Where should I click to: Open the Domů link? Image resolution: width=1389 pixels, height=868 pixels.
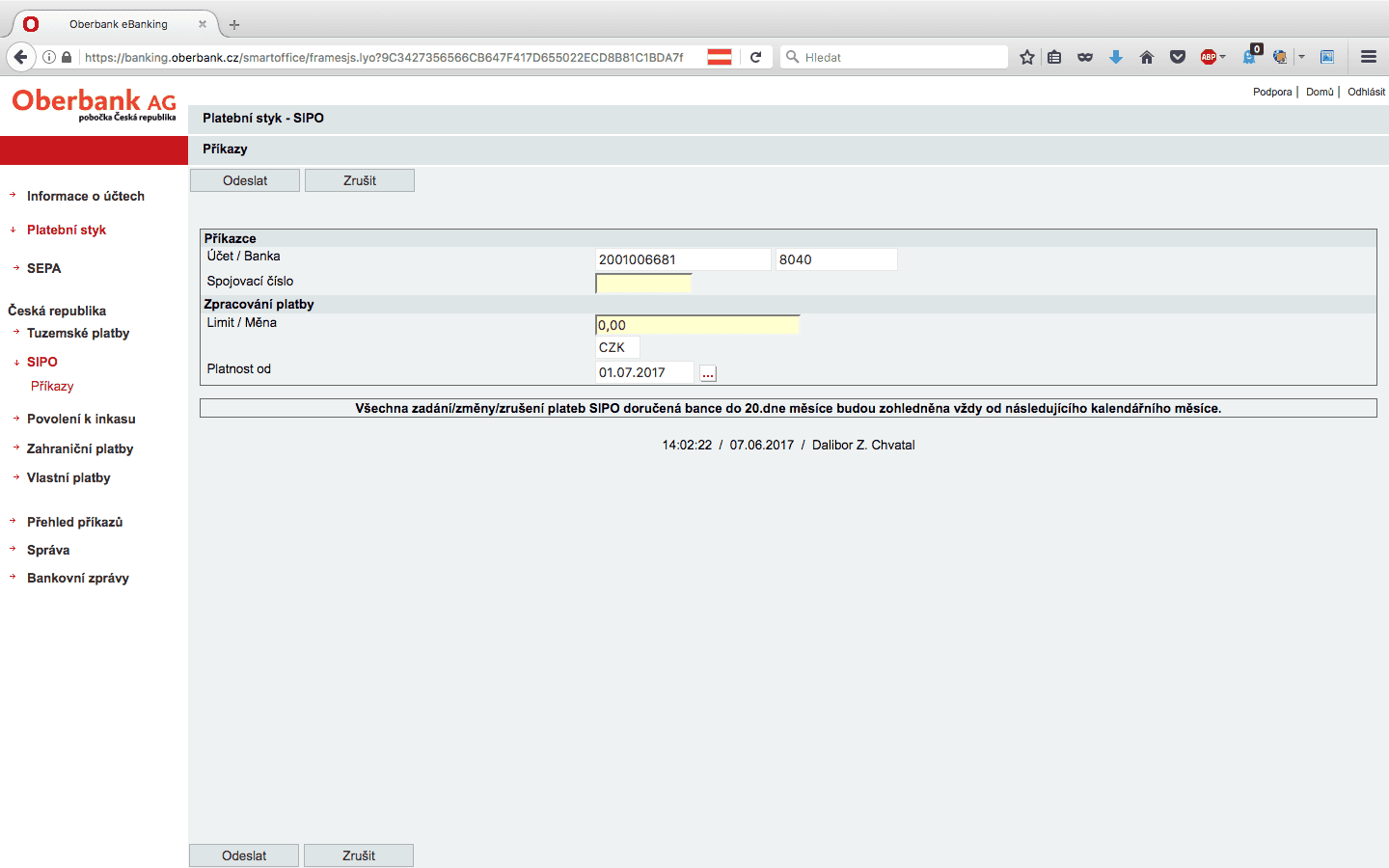[x=1320, y=92]
